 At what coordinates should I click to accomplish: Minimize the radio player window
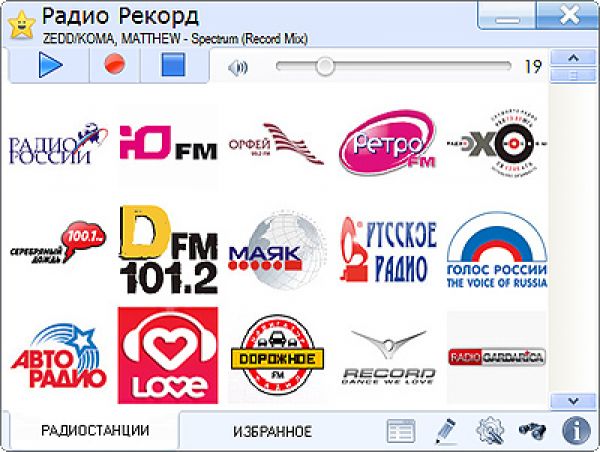(507, 16)
